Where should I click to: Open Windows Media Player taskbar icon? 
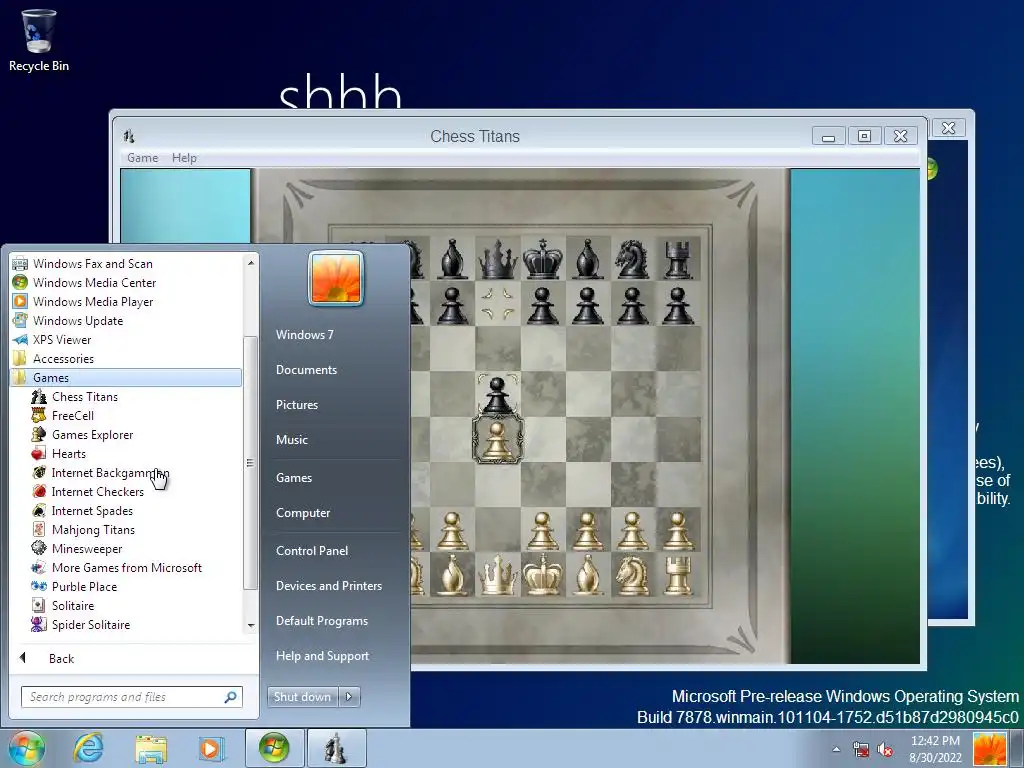click(x=210, y=748)
